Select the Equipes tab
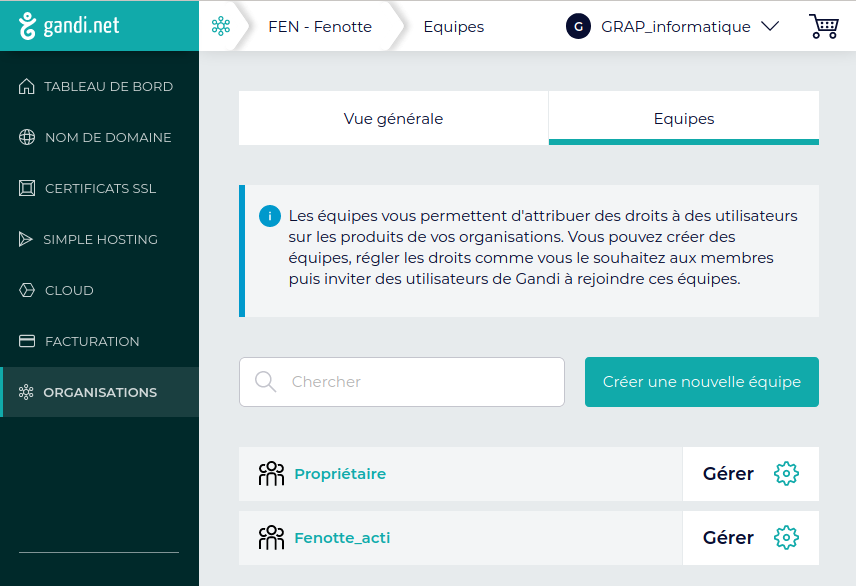The image size is (856, 586). (684, 118)
